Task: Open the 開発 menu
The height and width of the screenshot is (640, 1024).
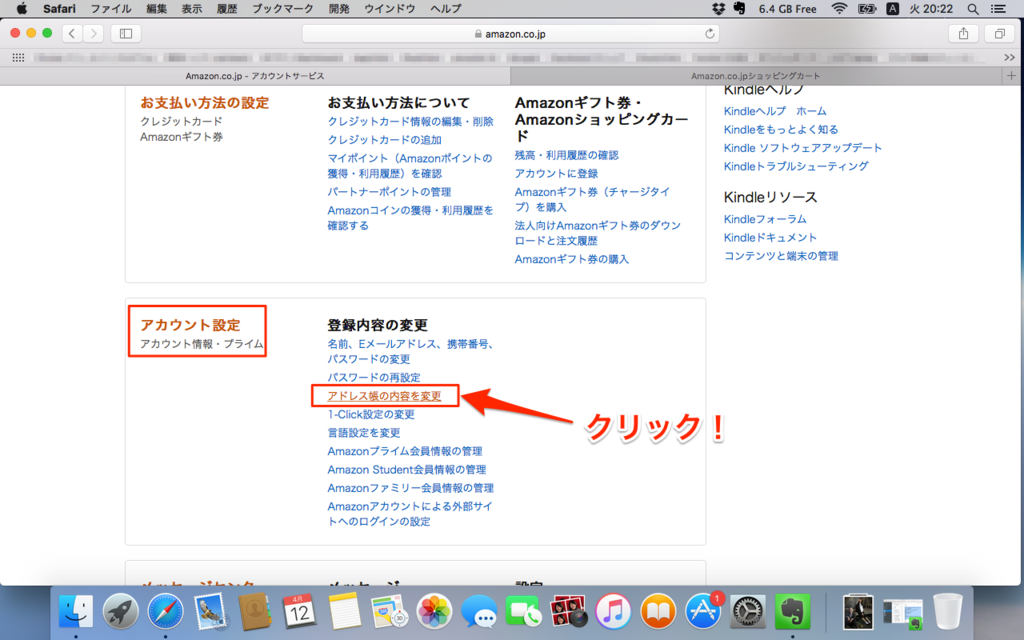Action: click(x=339, y=9)
